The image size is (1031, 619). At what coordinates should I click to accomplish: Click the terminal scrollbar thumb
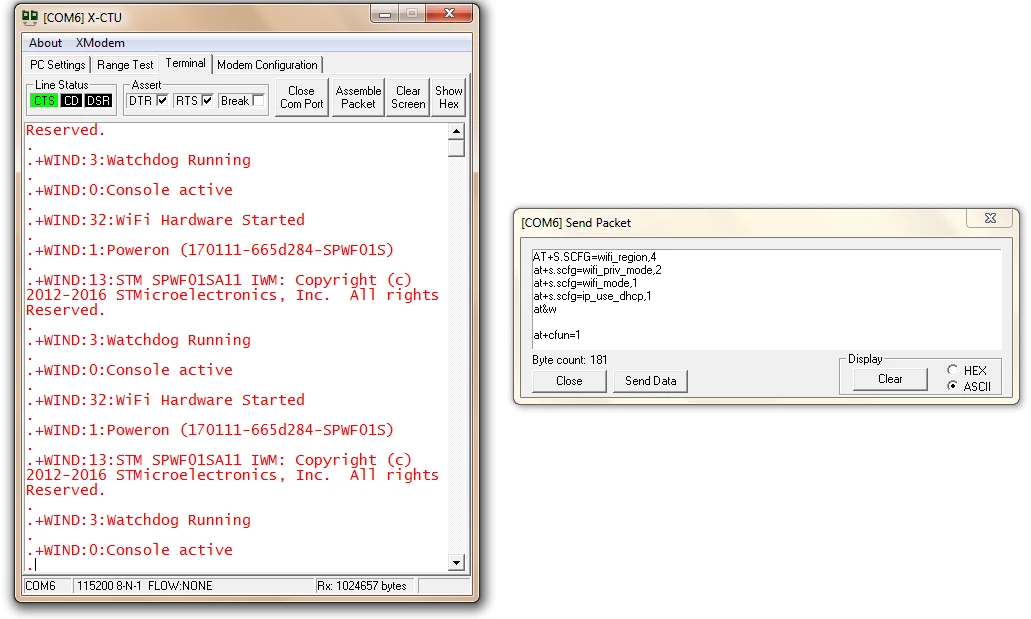pyautogui.click(x=456, y=148)
